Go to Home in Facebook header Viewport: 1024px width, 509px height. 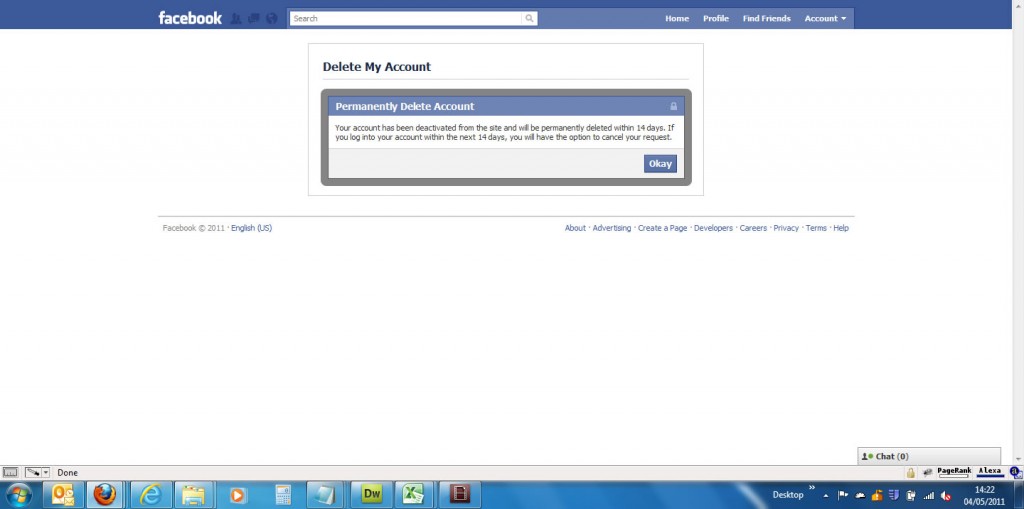tap(677, 18)
